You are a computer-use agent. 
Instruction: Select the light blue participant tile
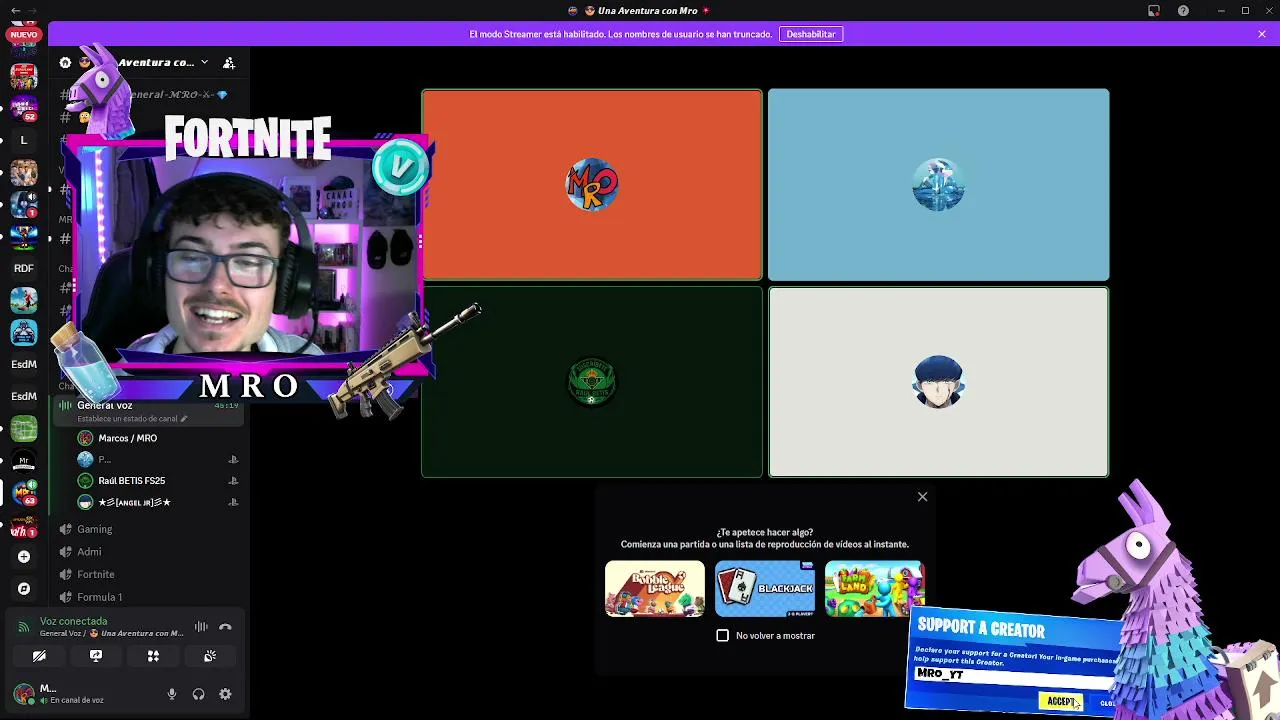939,185
